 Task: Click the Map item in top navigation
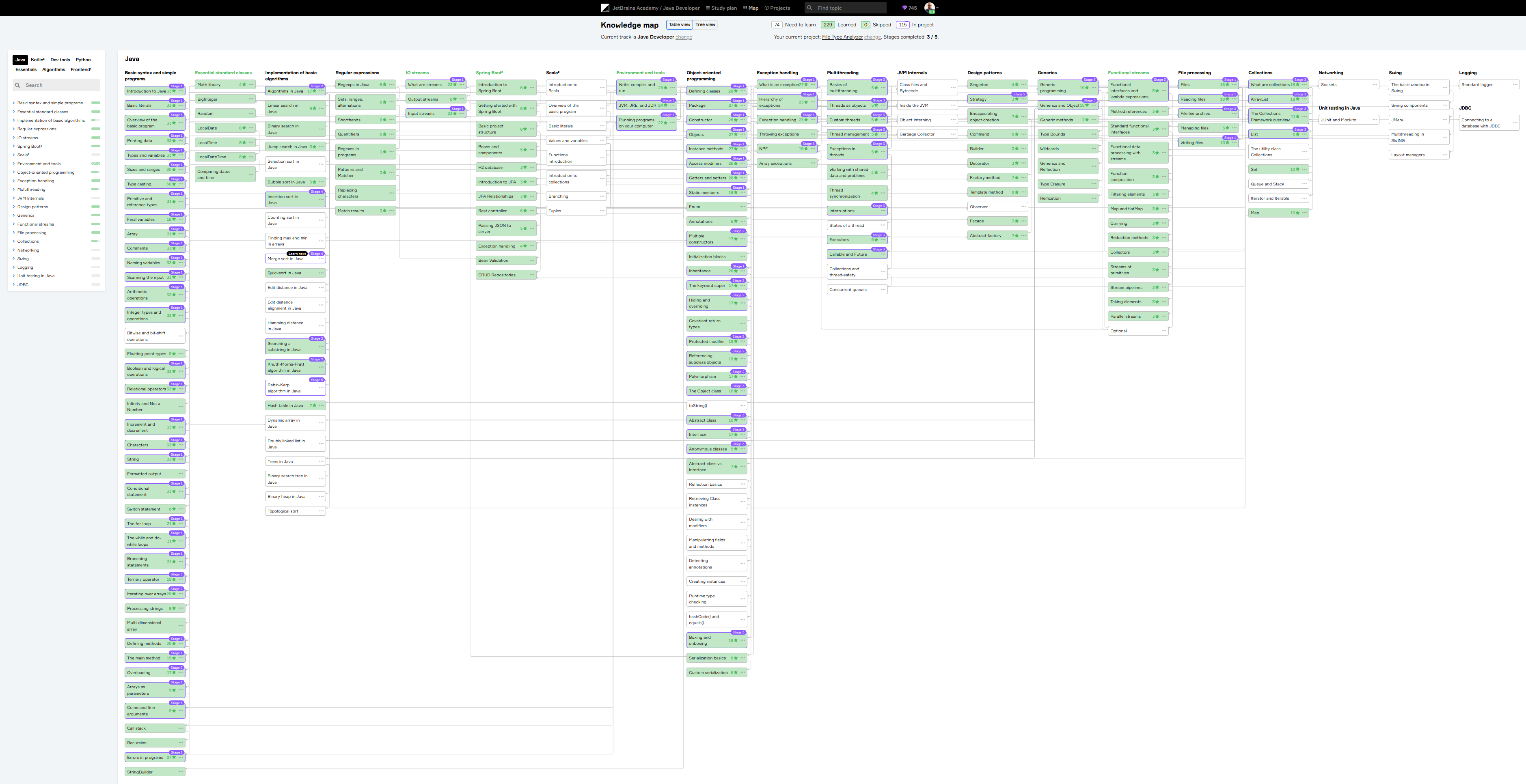(751, 8)
